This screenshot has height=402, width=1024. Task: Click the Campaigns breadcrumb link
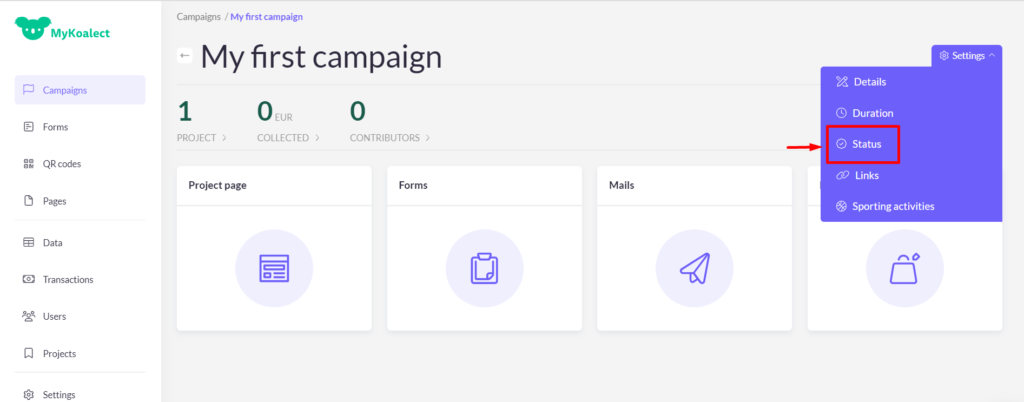tap(198, 17)
